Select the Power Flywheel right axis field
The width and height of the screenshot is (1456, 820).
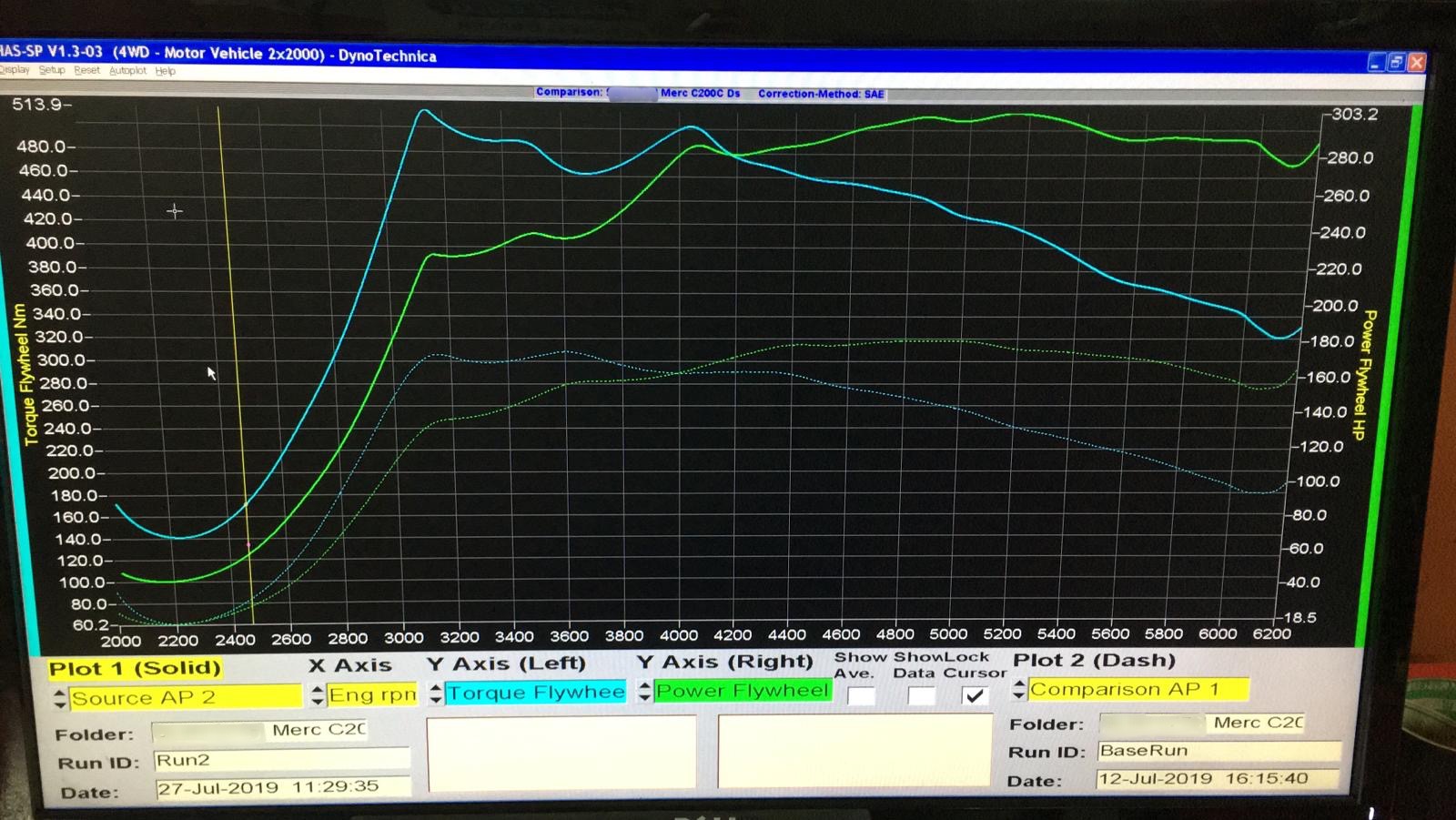pos(743,691)
